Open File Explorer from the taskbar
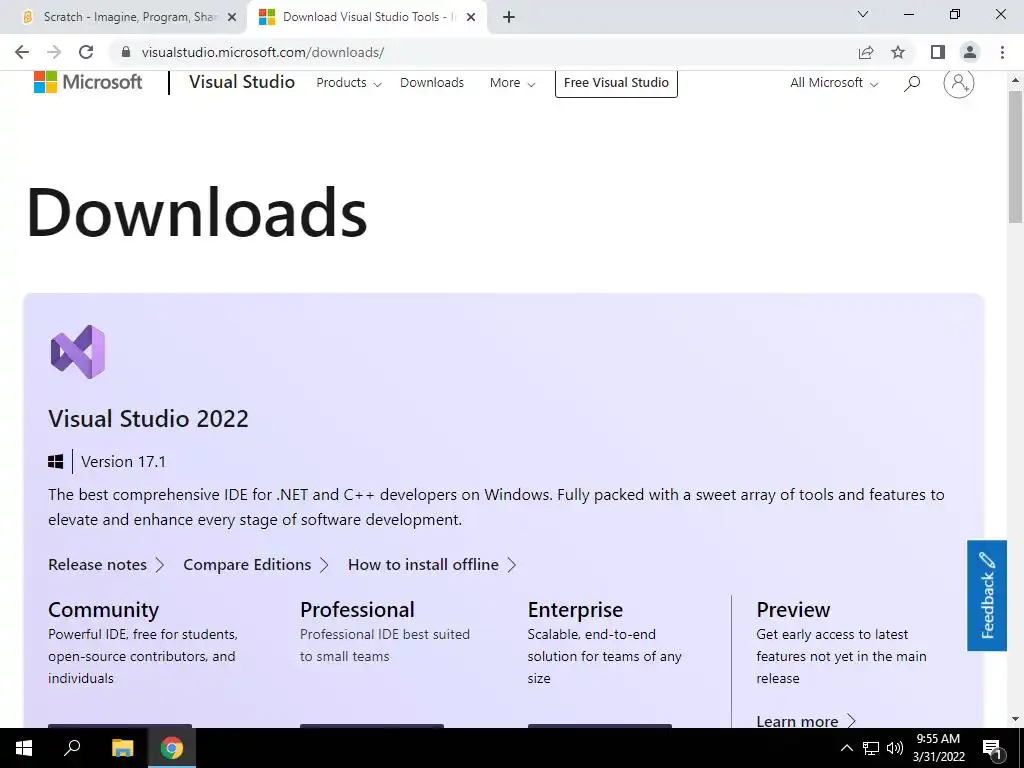 coord(122,748)
